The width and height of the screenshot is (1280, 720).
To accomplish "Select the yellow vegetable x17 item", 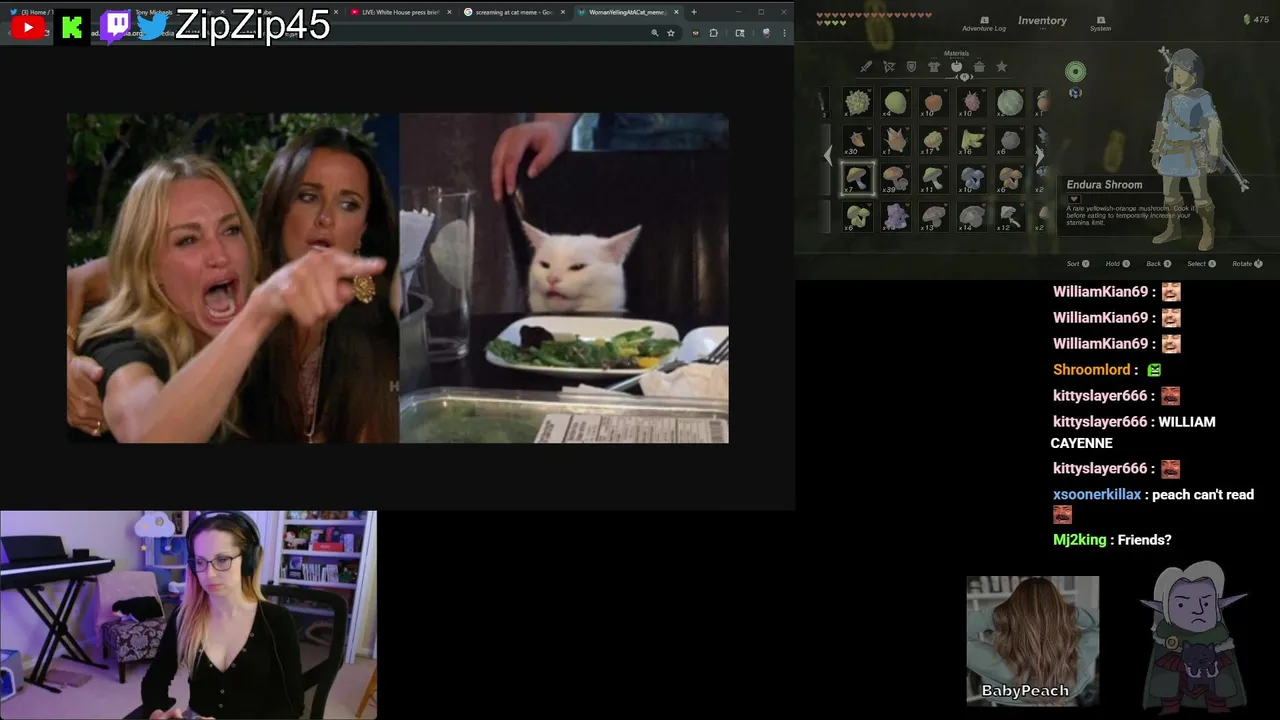I will click(933, 140).
